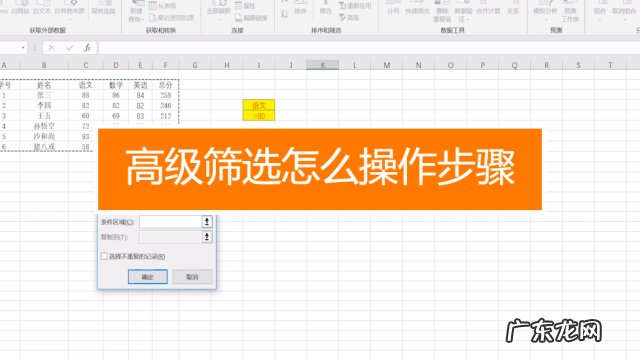640x360 pixels.
Task: Click 属性 (Properties) in the 连接 group
Action: tap(245, 6)
